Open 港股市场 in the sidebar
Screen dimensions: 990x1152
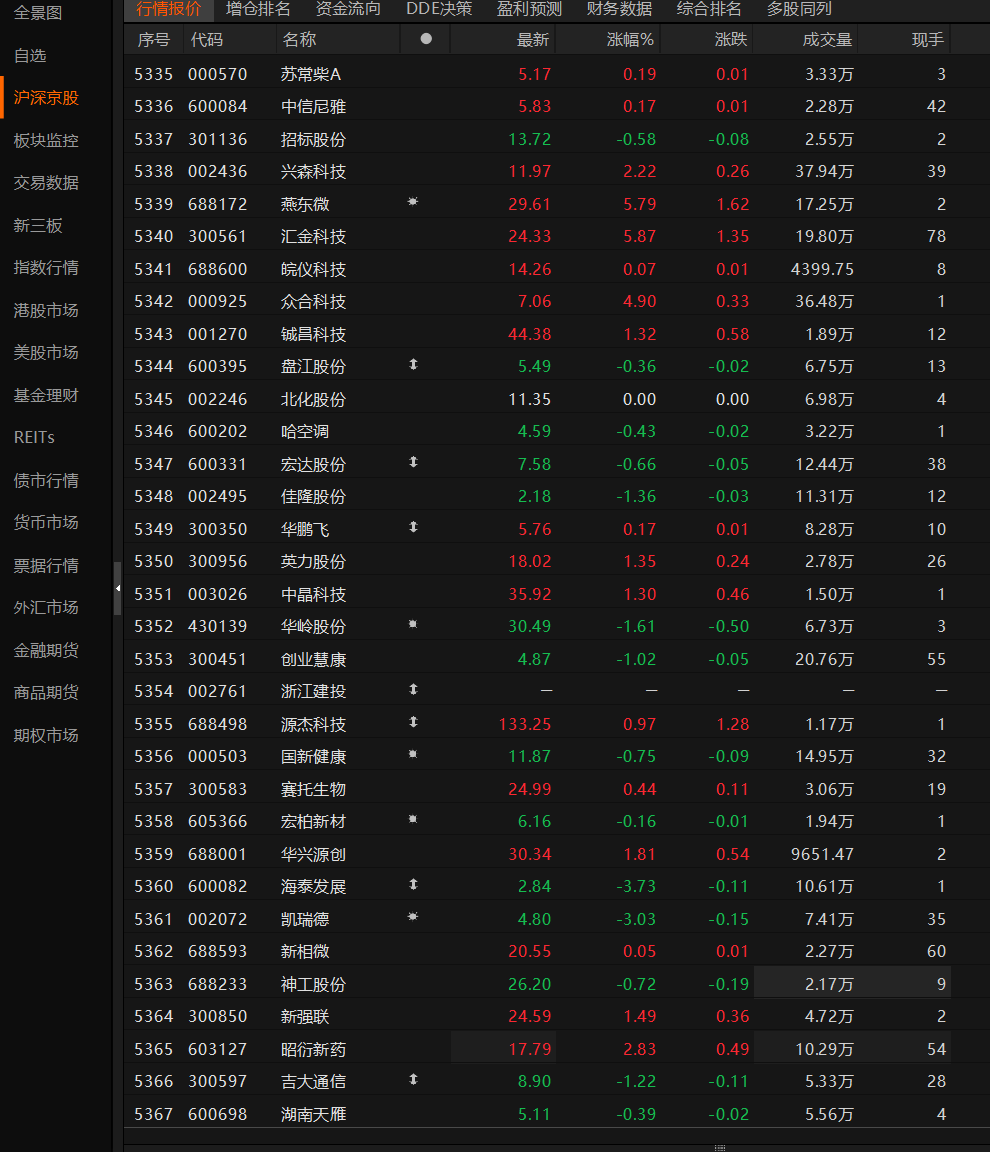click(x=46, y=310)
